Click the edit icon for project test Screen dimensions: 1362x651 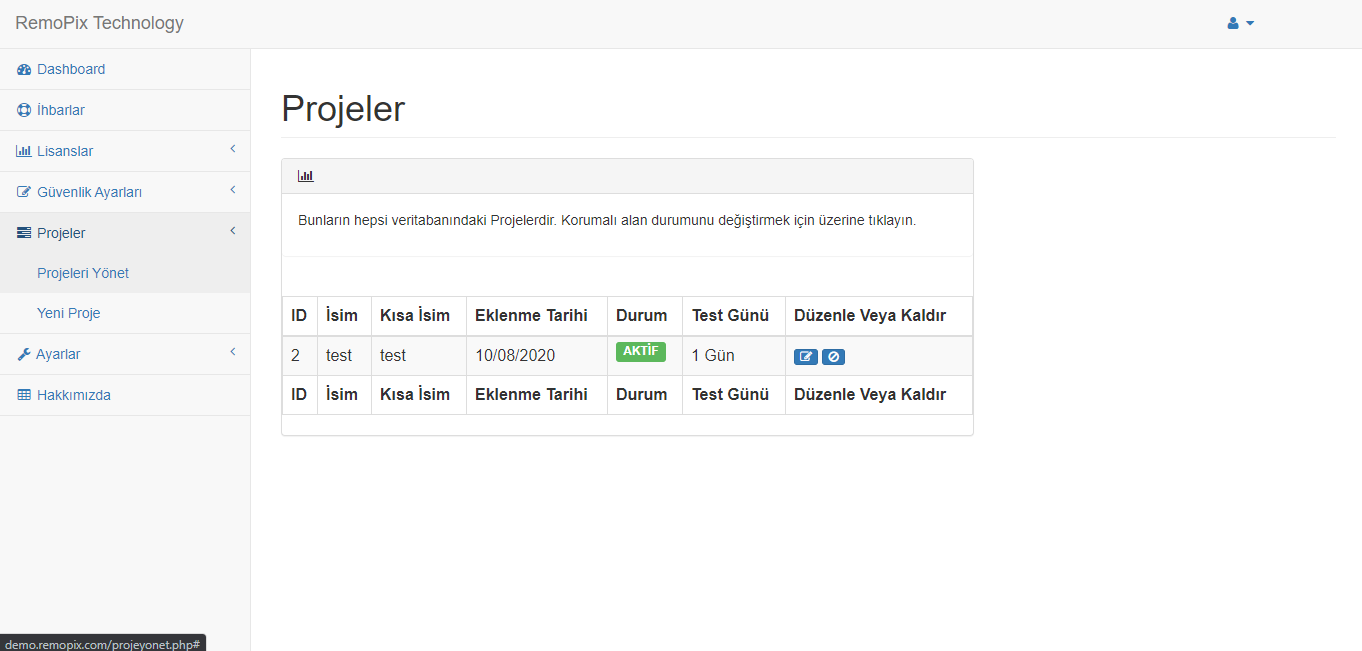pos(805,357)
